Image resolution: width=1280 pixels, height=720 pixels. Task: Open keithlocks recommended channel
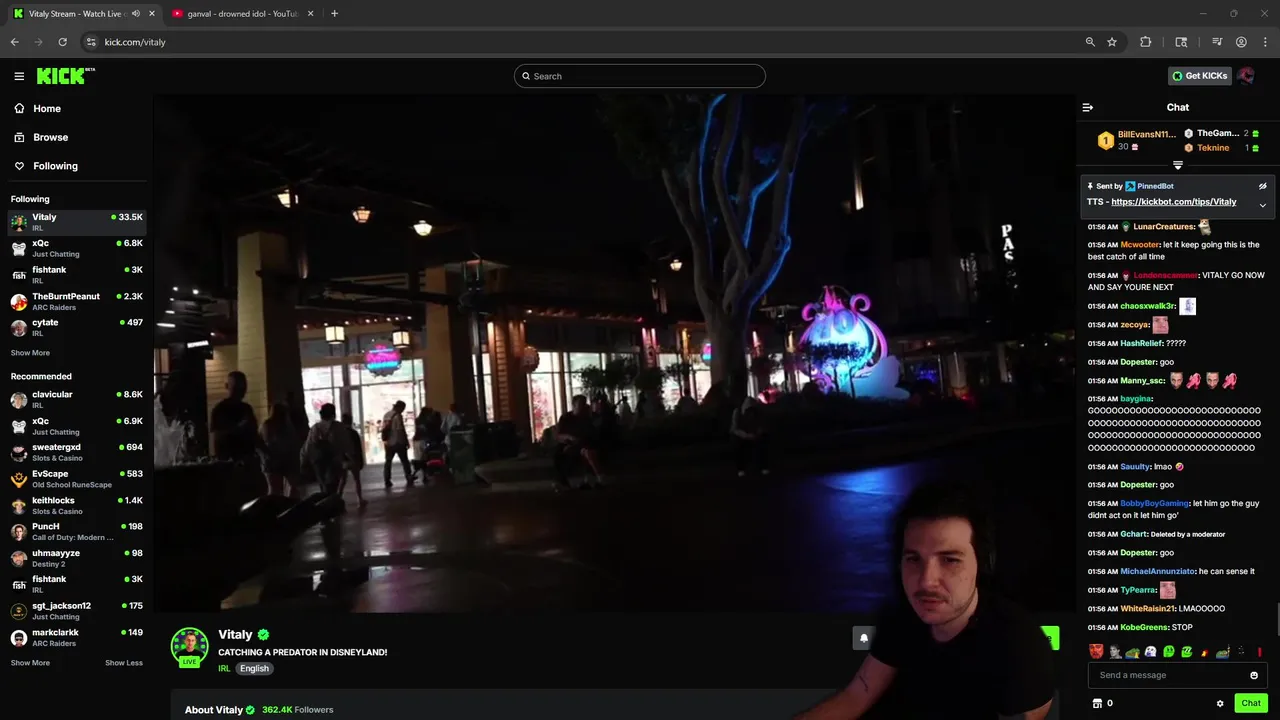coord(78,505)
